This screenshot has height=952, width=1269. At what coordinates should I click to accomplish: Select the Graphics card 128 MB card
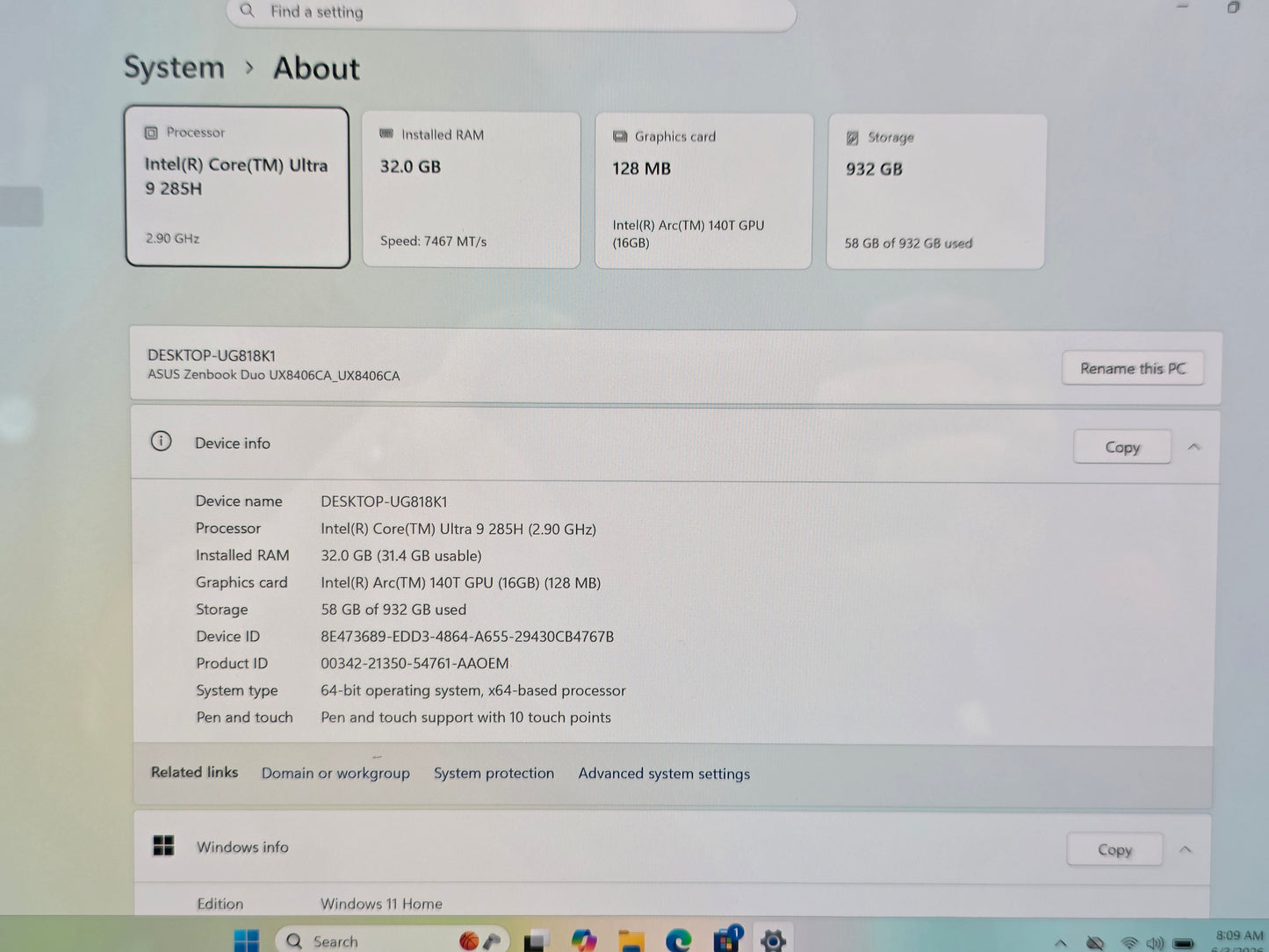point(703,191)
